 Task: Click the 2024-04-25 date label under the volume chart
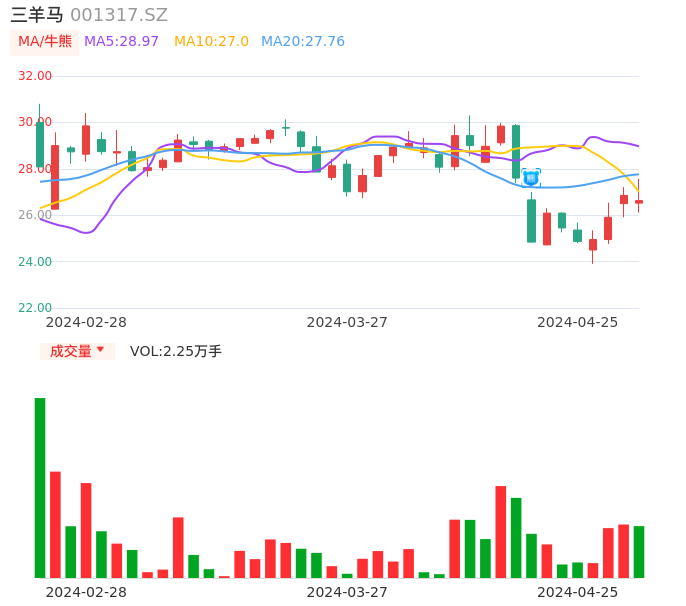tap(577, 592)
